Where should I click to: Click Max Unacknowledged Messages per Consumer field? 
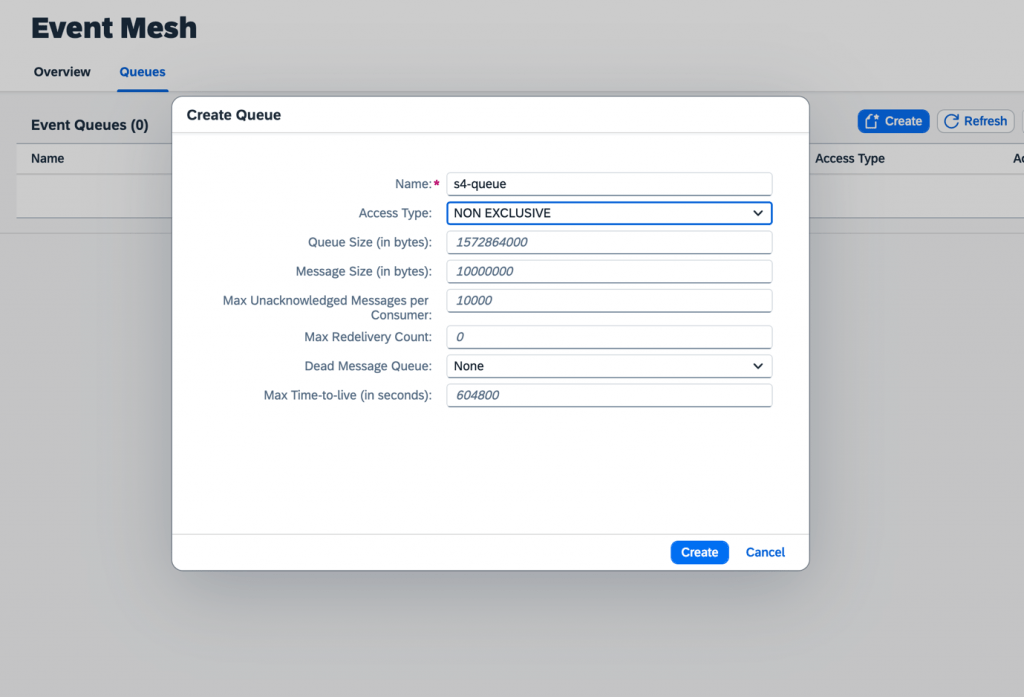tap(609, 300)
